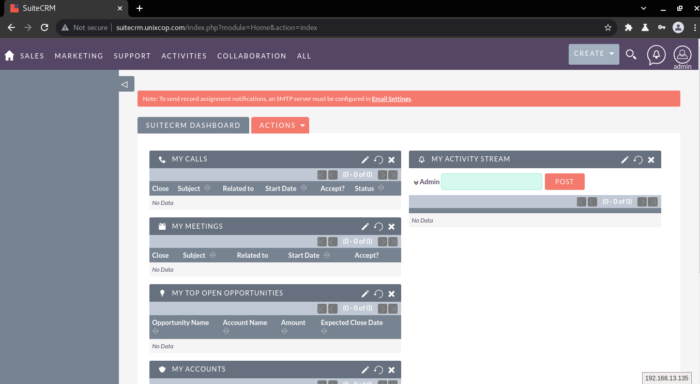The height and width of the screenshot is (384, 700).
Task: Open the notifications bell icon
Action: coord(656,55)
